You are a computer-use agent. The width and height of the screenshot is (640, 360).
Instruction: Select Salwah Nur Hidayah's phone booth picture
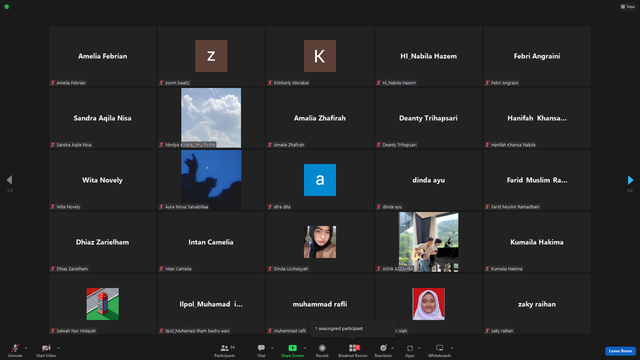click(102, 304)
